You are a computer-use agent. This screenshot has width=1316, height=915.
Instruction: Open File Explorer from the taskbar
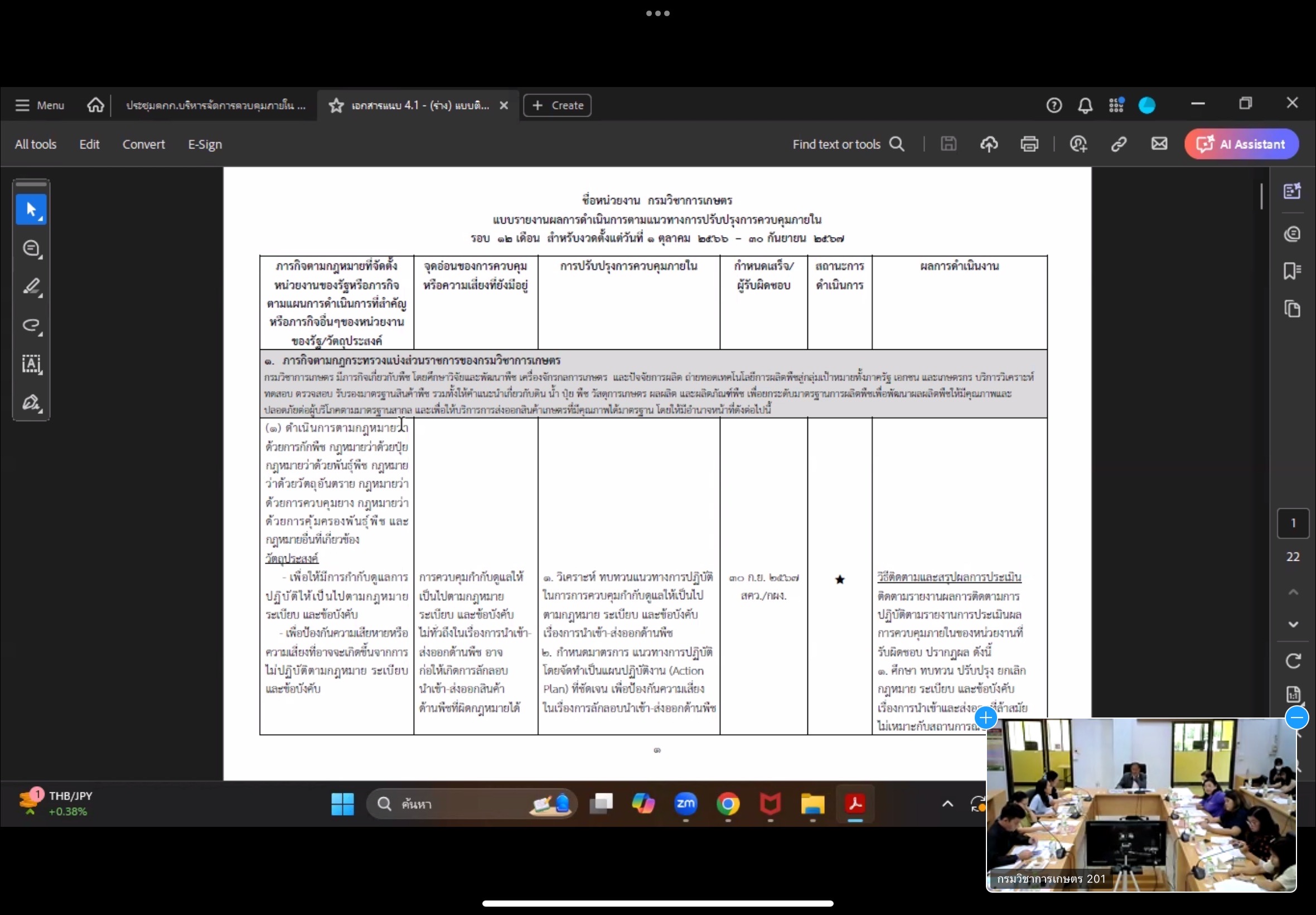(x=812, y=805)
